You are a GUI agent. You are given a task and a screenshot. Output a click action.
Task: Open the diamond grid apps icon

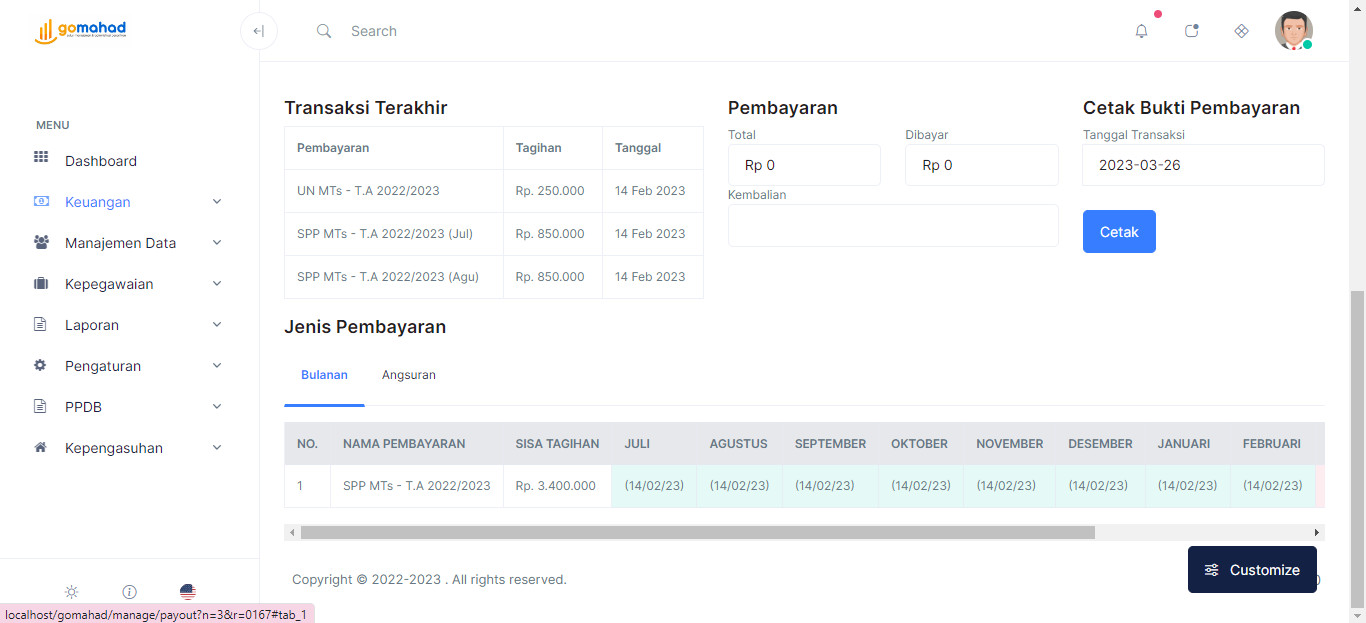(1241, 31)
